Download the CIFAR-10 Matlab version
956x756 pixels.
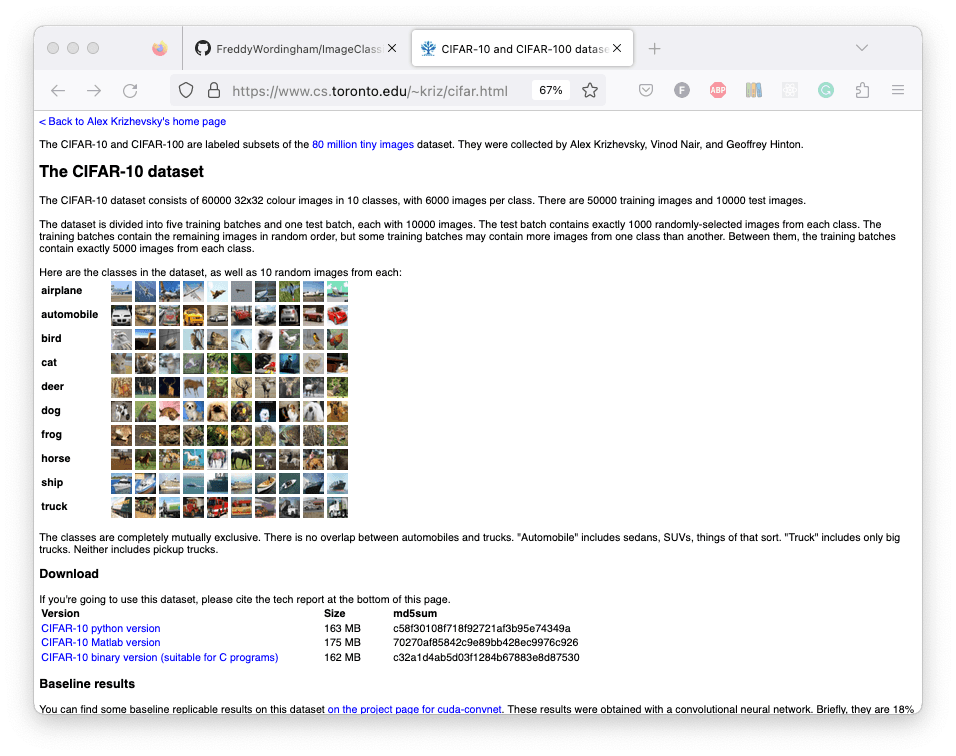101,643
